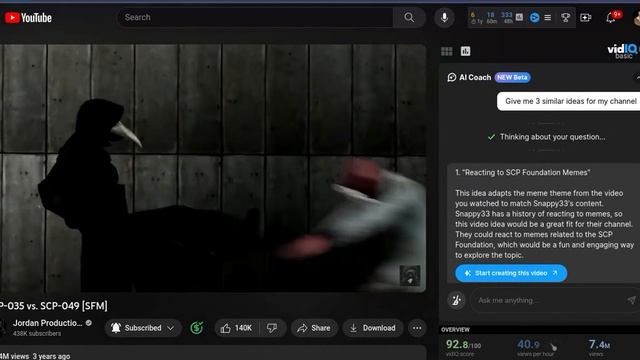Click the channel watermark in video corner
Image resolution: width=640 pixels, height=360 pixels.
point(410,275)
